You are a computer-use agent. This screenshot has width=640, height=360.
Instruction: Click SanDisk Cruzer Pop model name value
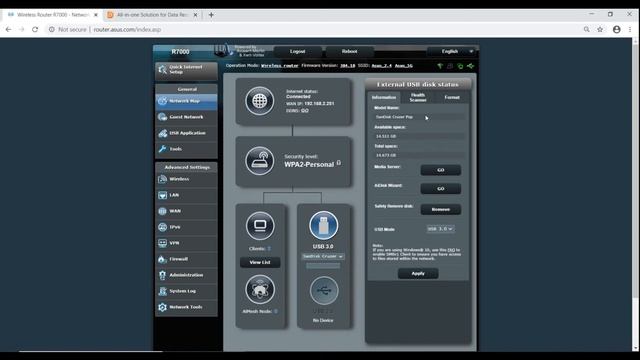click(394, 117)
